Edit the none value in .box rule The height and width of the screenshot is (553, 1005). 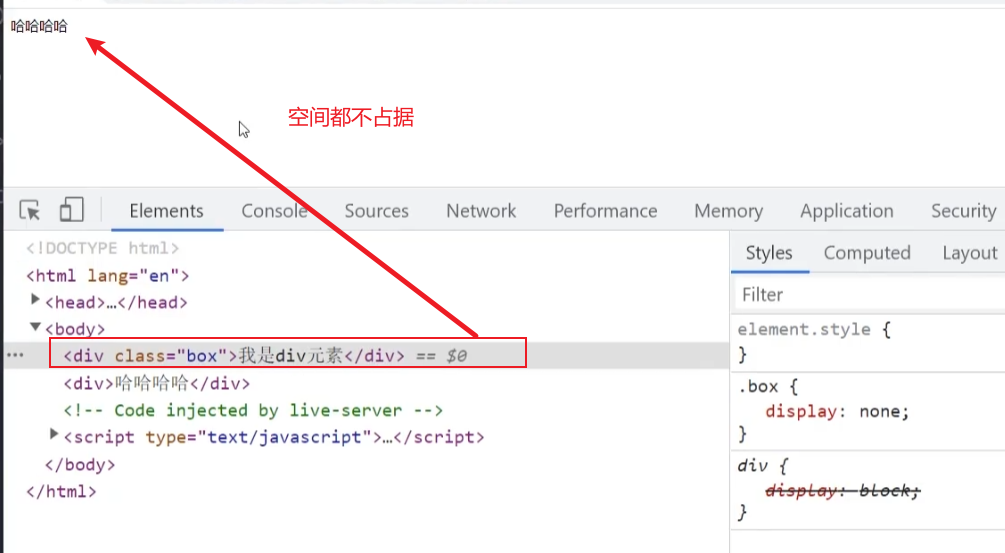[880, 411]
